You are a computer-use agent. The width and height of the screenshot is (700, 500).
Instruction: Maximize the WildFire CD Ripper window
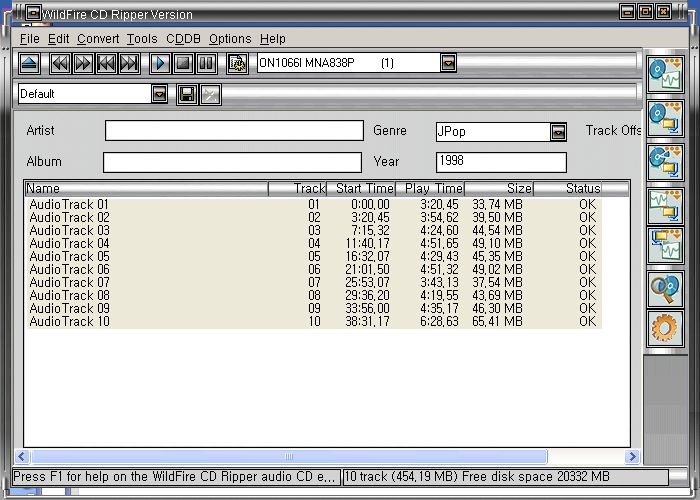pyautogui.click(x=646, y=12)
